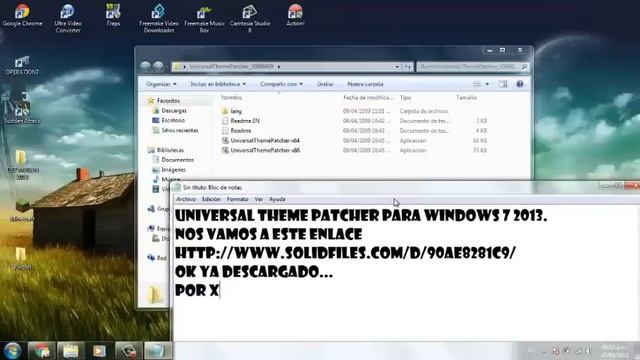Open the Windows Start button
Screen dimensions: 640x360
[x=13, y=351]
